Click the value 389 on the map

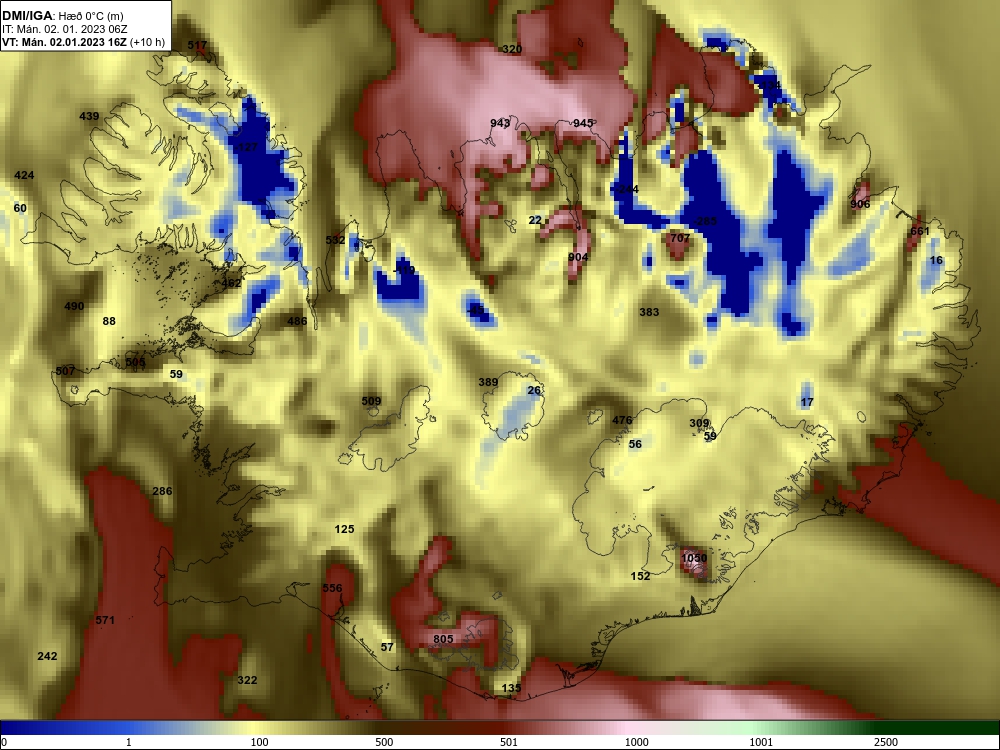(x=489, y=383)
